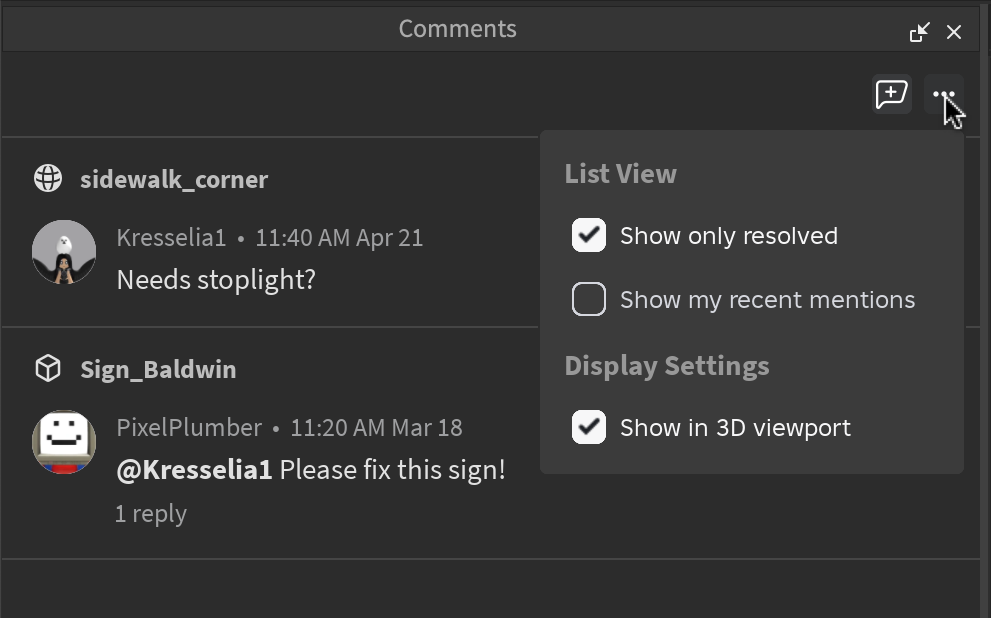Close the Comments panel

tap(954, 32)
